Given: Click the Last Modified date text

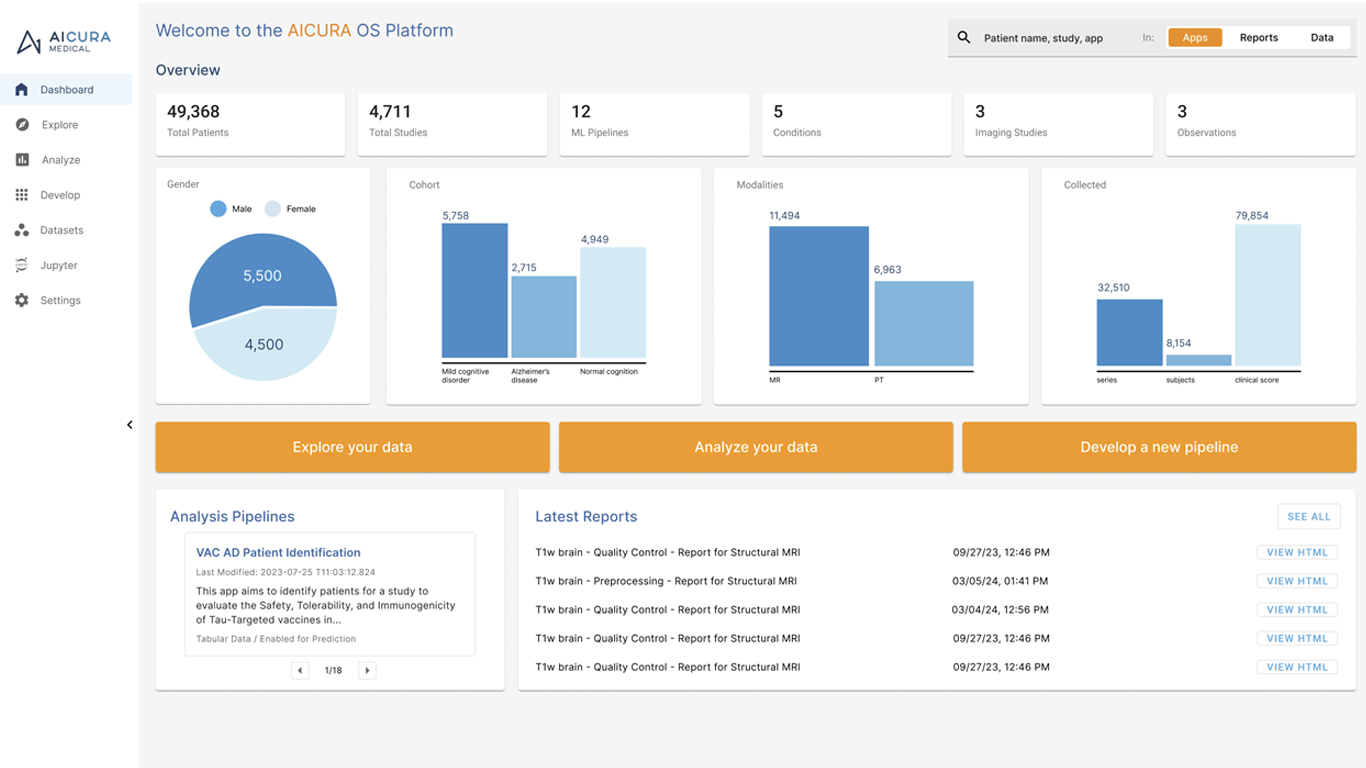Looking at the screenshot, I should (286, 572).
